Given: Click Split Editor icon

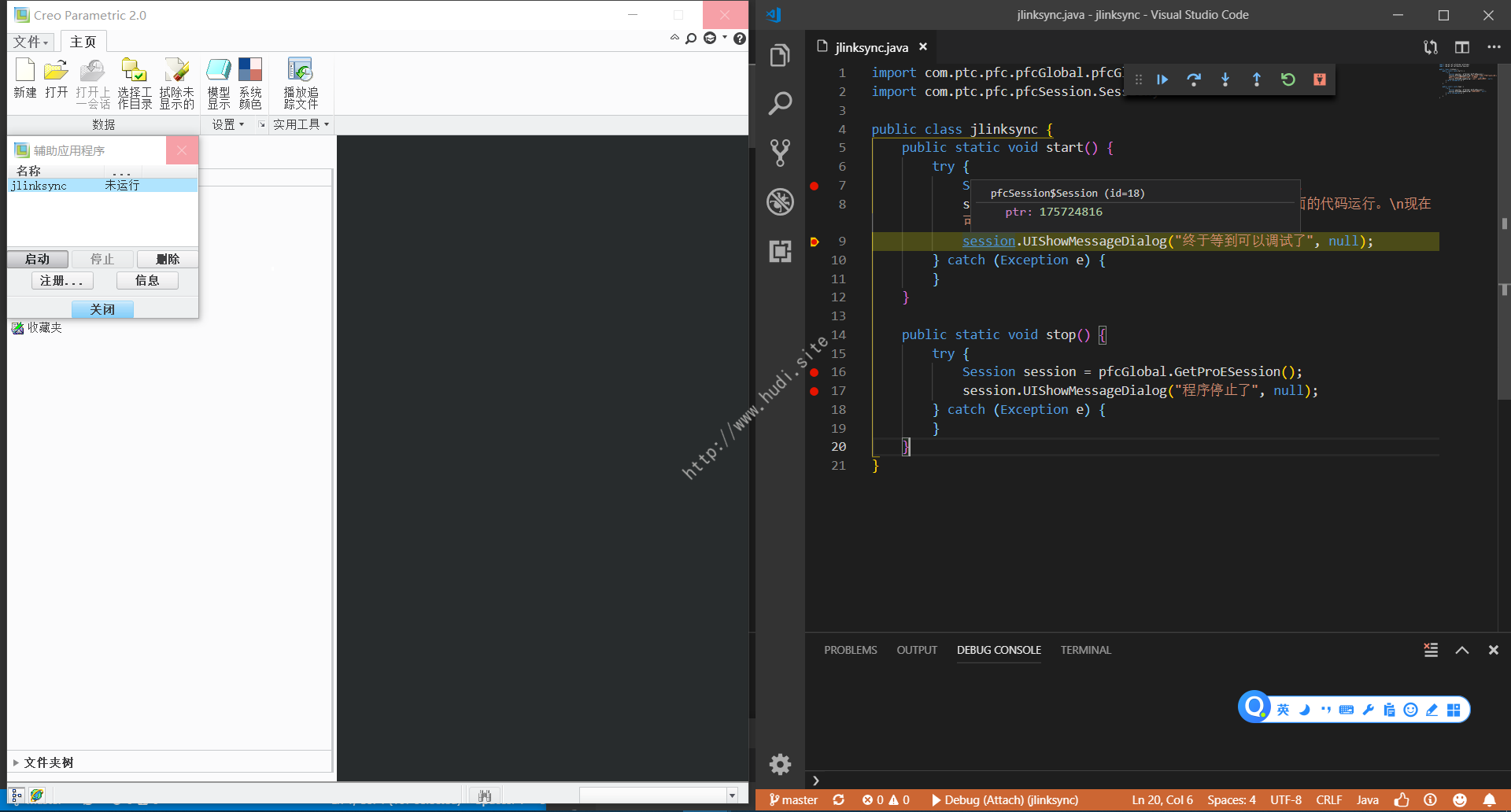Looking at the screenshot, I should [1462, 47].
